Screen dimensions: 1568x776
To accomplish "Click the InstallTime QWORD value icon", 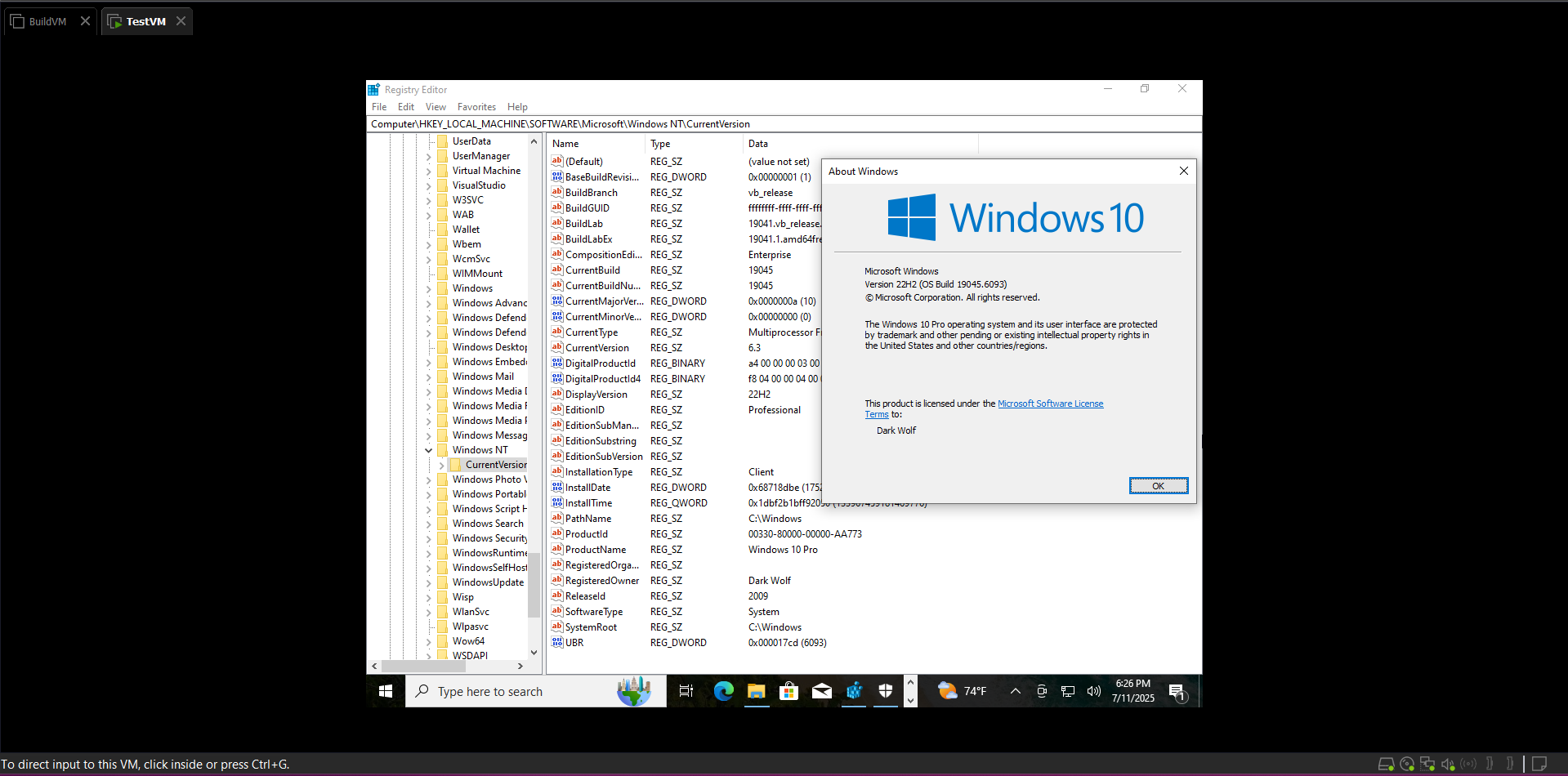I will [557, 502].
